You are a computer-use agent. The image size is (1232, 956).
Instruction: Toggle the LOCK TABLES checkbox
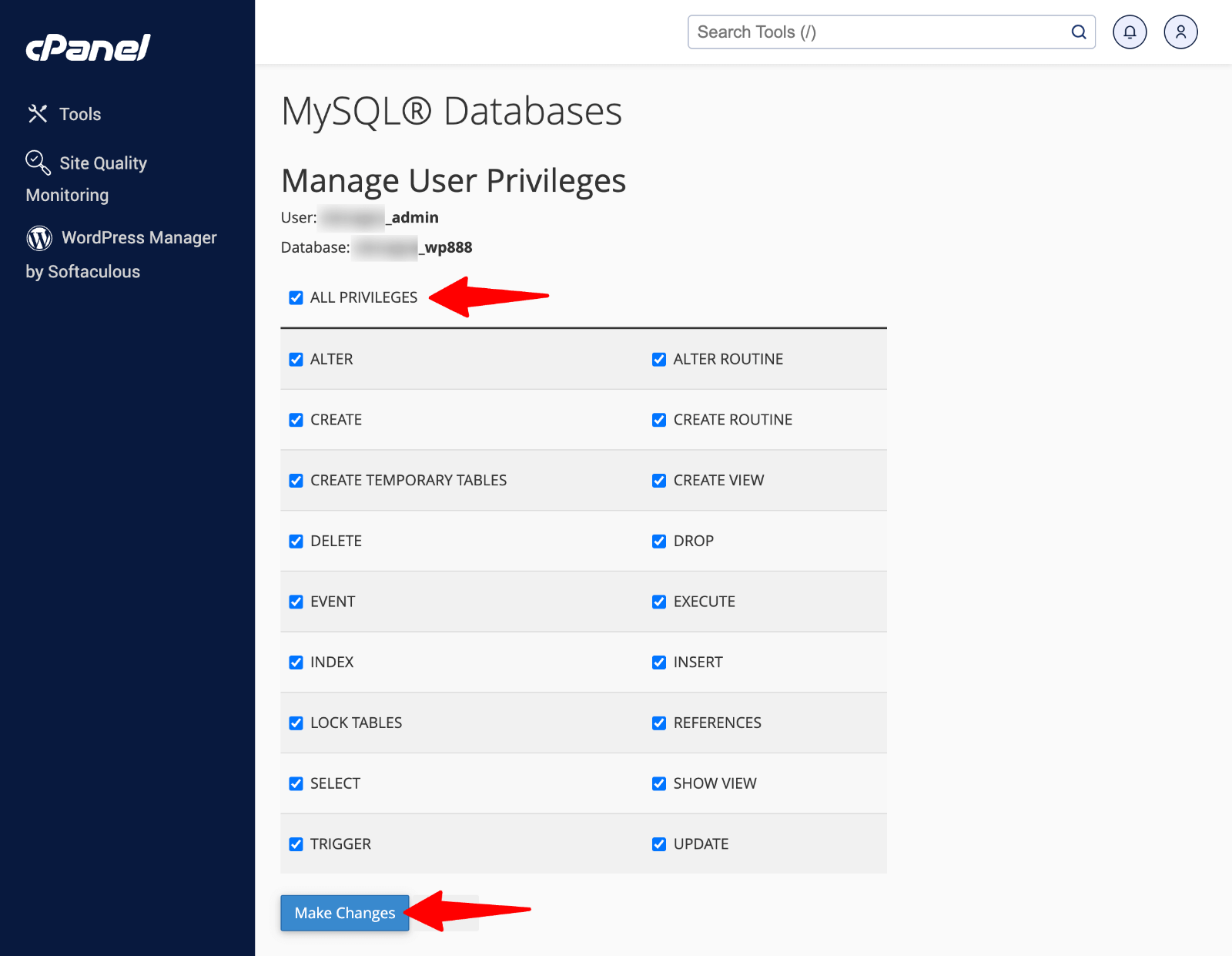click(296, 723)
